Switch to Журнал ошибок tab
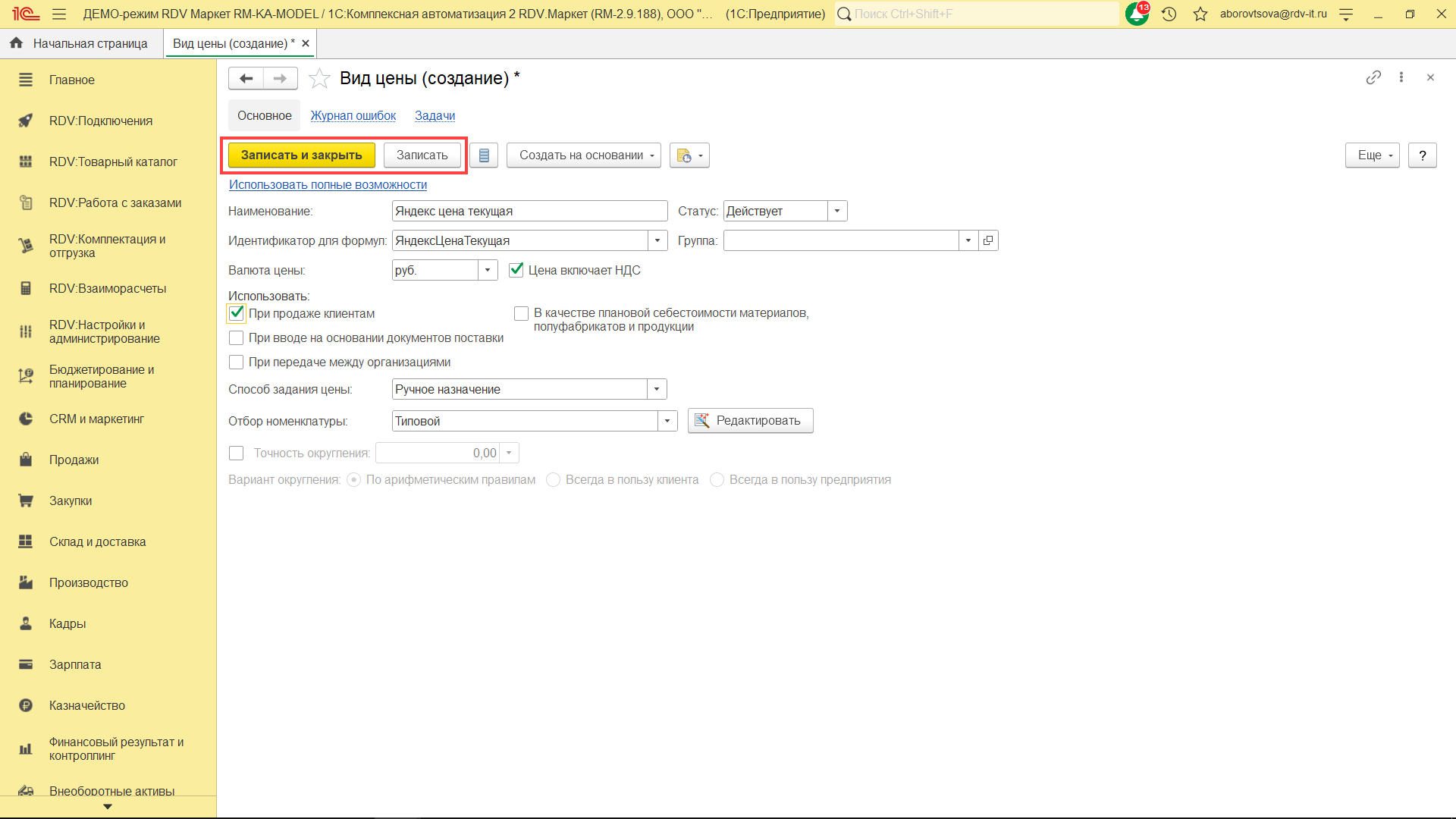 [x=353, y=115]
